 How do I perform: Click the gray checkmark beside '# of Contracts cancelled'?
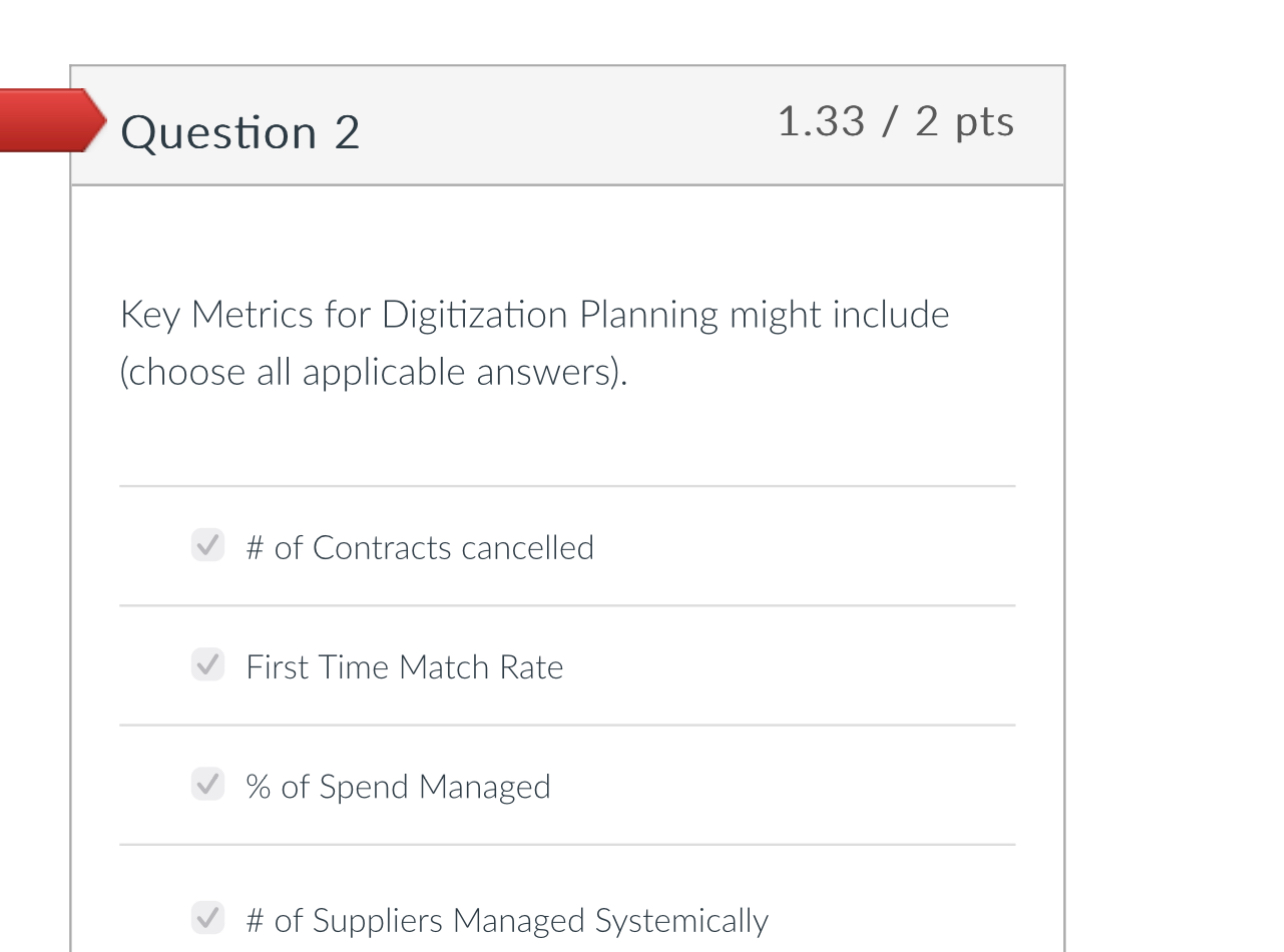[208, 546]
